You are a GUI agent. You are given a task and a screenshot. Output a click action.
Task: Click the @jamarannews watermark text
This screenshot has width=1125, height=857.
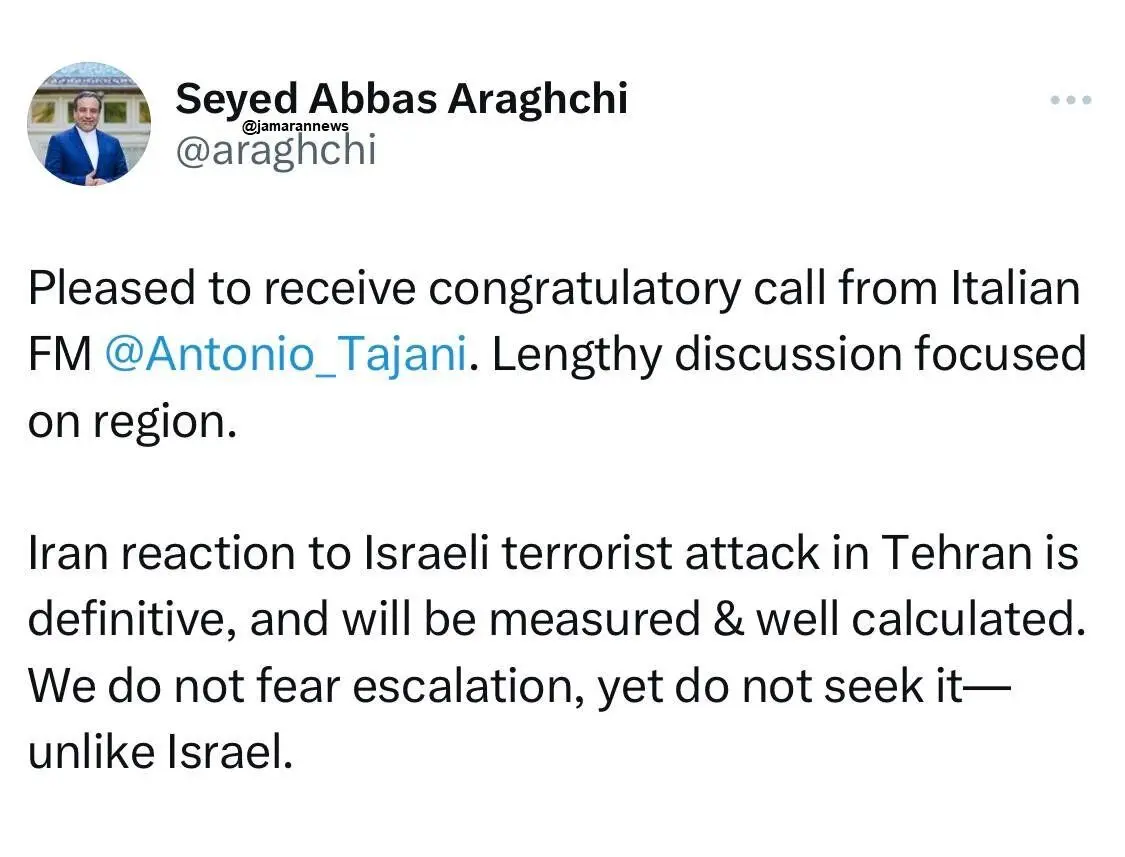tap(296, 126)
